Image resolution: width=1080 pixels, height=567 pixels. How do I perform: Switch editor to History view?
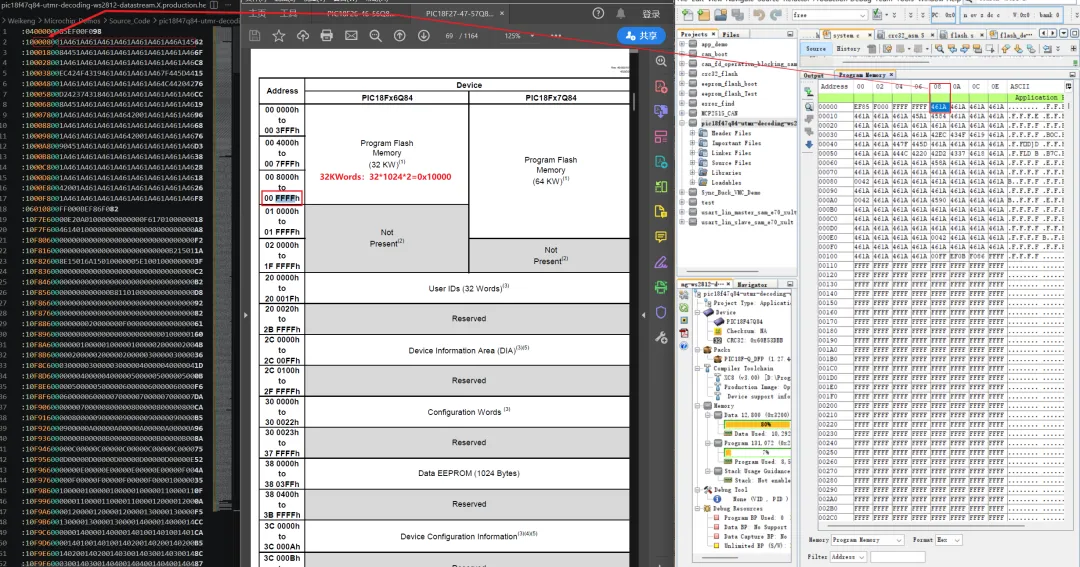pyautogui.click(x=848, y=49)
